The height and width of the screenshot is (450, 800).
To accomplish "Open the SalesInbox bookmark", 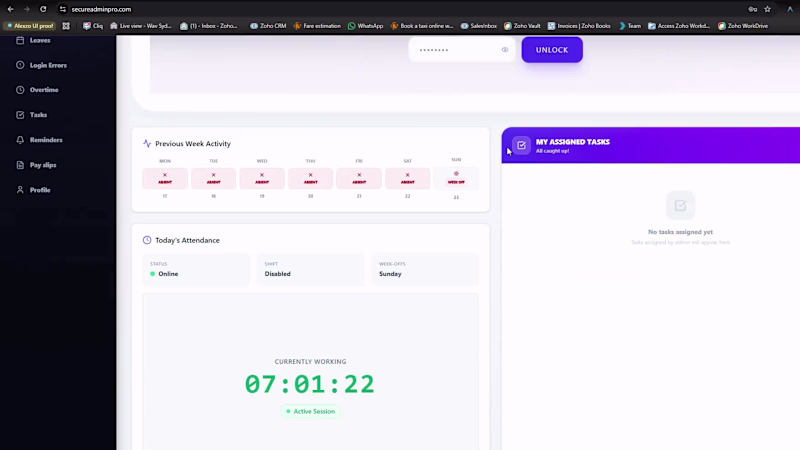I will point(479,26).
